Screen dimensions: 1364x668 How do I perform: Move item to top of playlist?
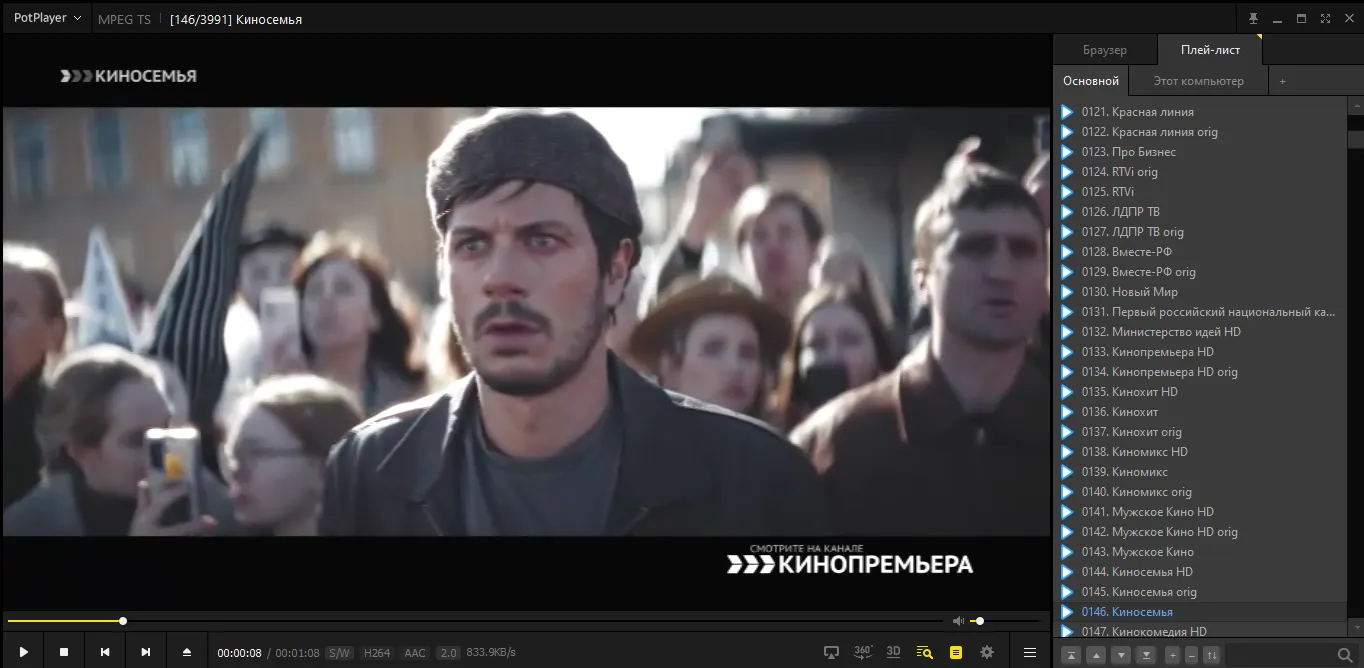[x=1071, y=655]
